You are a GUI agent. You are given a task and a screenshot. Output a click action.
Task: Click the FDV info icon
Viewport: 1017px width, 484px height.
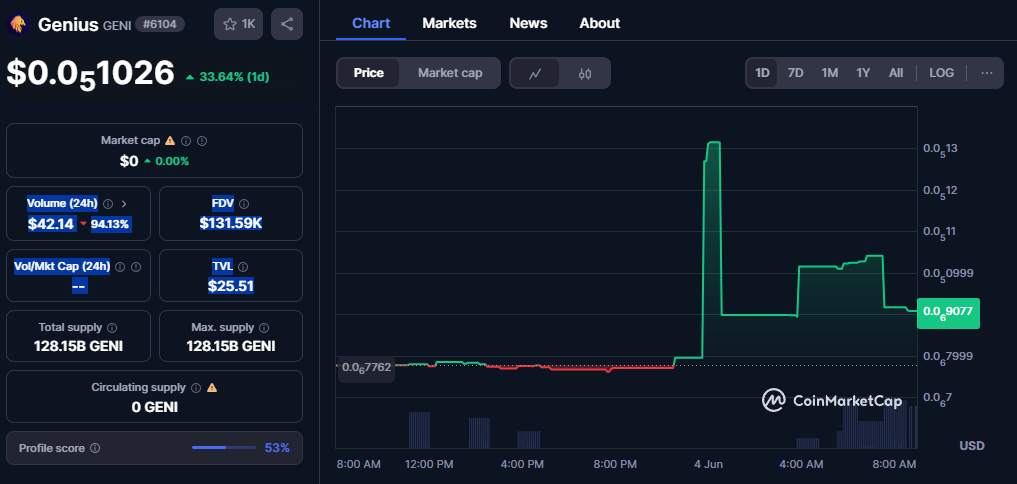tap(243, 204)
